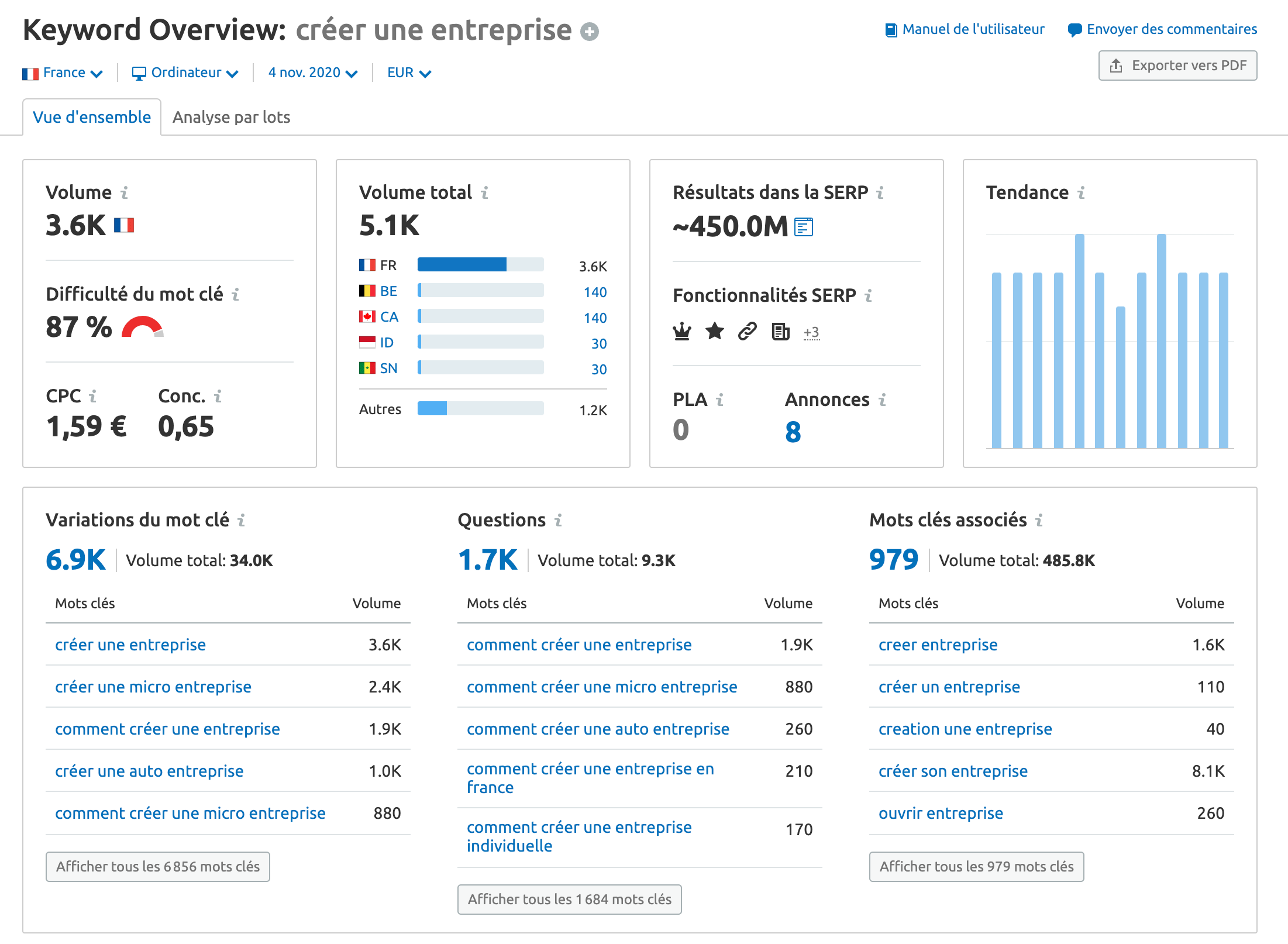
Task: Select the Vue d'ensemble tab
Action: [92, 118]
